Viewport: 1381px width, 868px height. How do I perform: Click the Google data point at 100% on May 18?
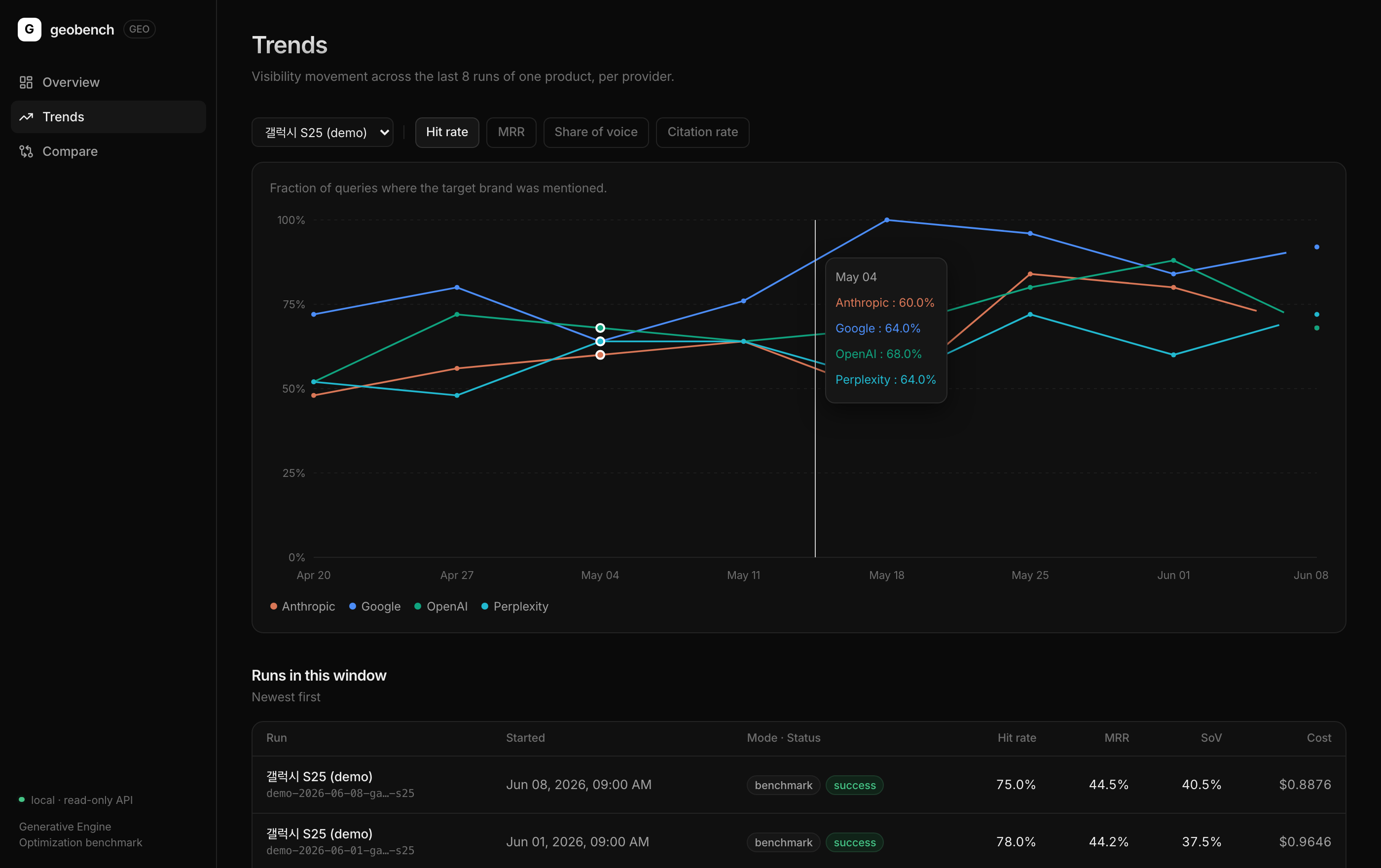[x=887, y=220]
